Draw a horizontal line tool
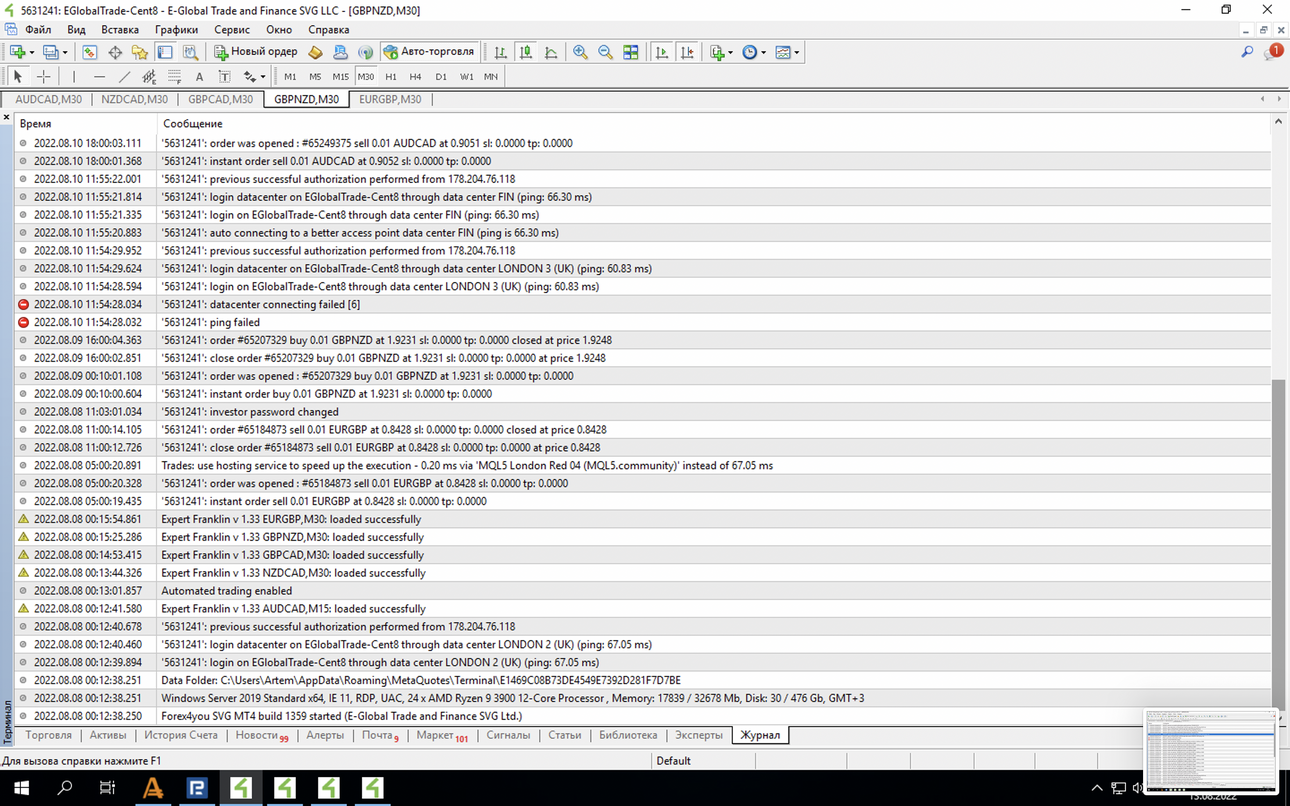This screenshot has height=806, width=1290. tap(99, 76)
